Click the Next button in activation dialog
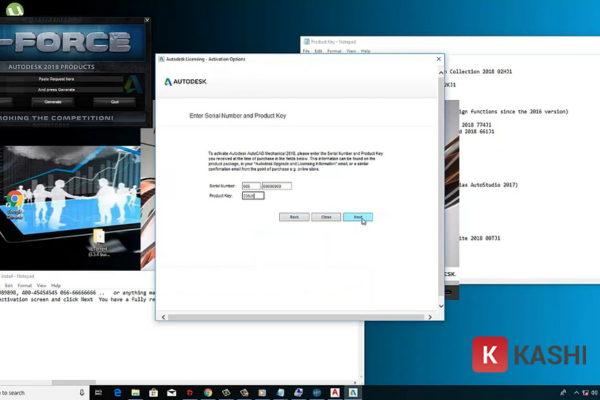Image resolution: width=600 pixels, height=400 pixels. [x=357, y=216]
